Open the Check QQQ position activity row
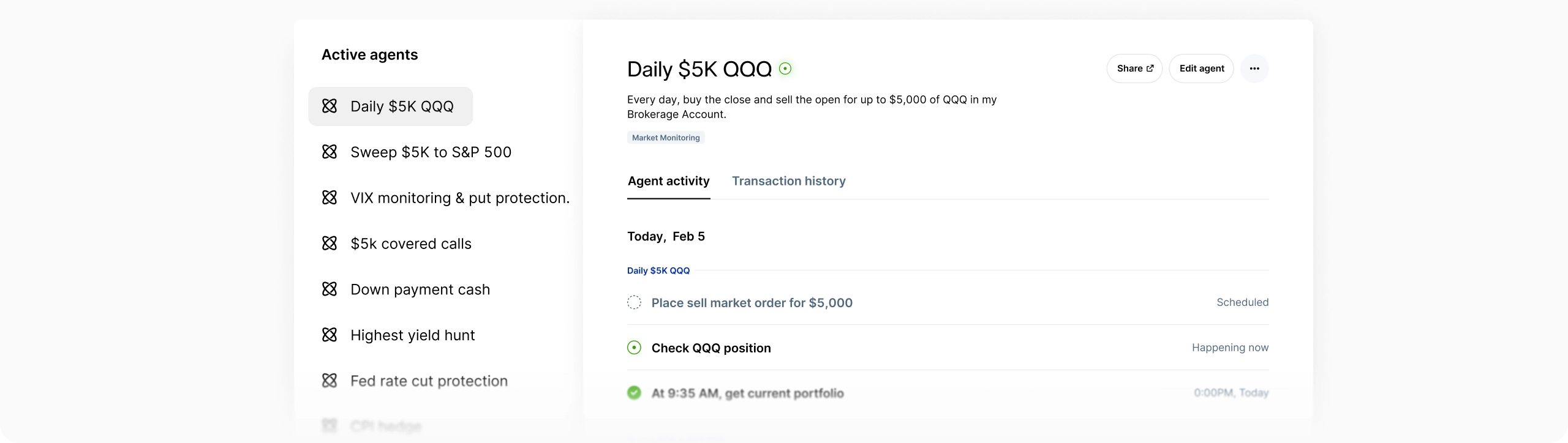1568x443 pixels. pyautogui.click(x=948, y=348)
